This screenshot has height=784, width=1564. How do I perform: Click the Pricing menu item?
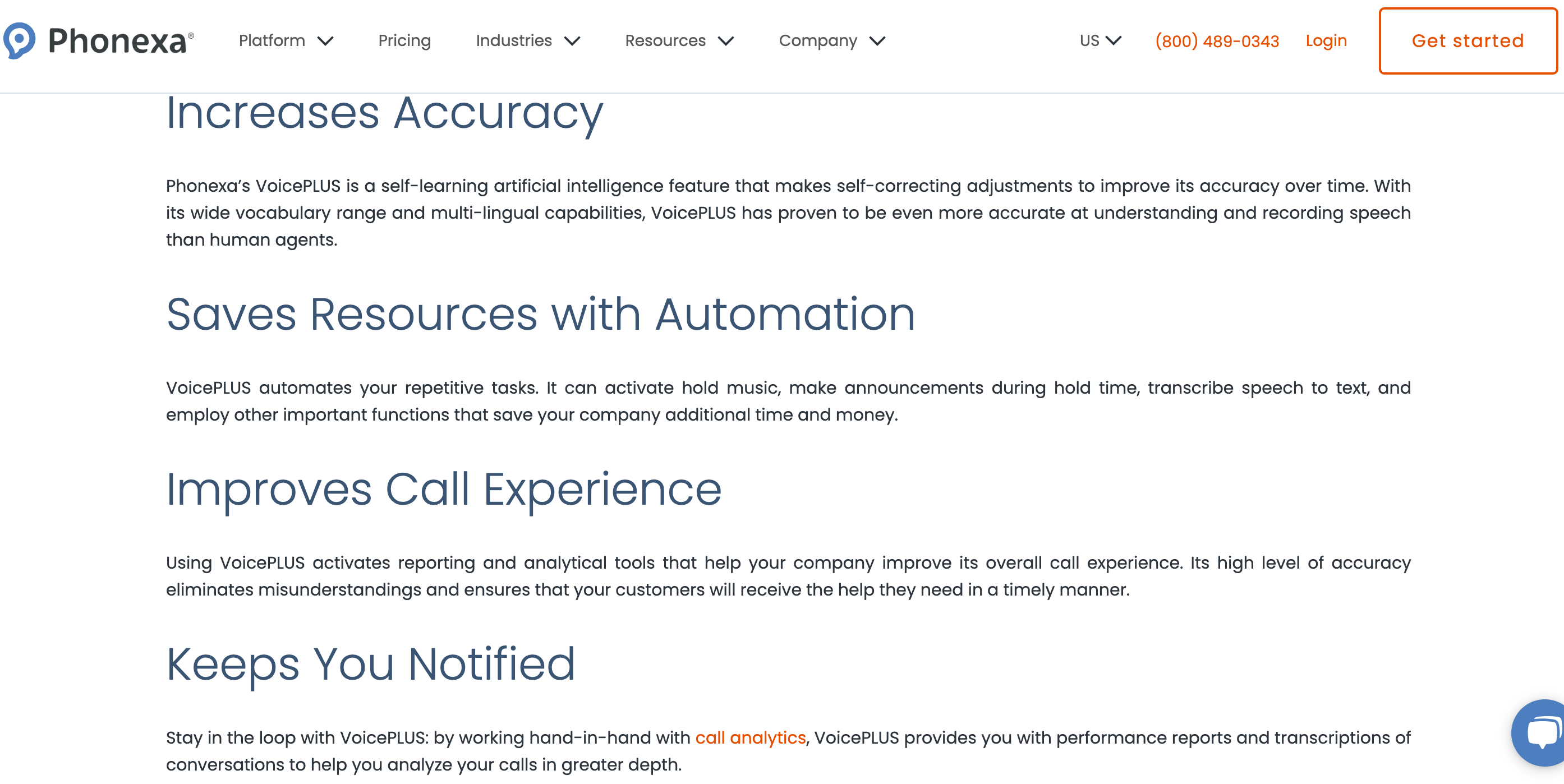(404, 40)
